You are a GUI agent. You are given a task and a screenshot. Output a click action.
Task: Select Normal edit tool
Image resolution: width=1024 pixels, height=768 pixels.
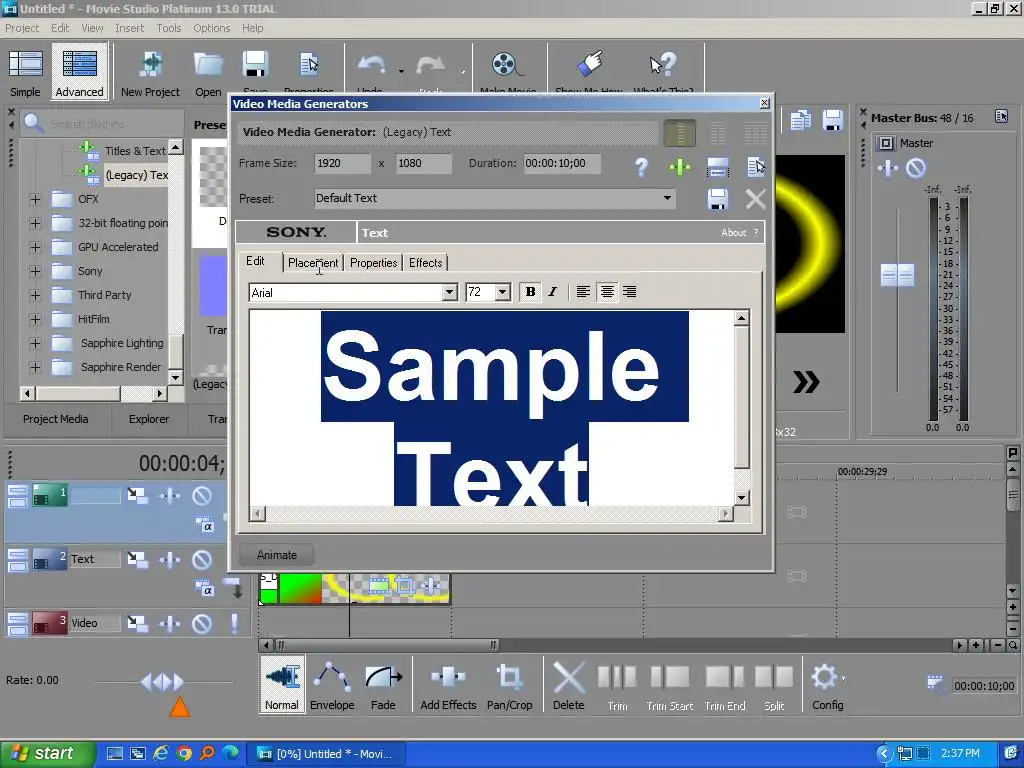tap(282, 684)
